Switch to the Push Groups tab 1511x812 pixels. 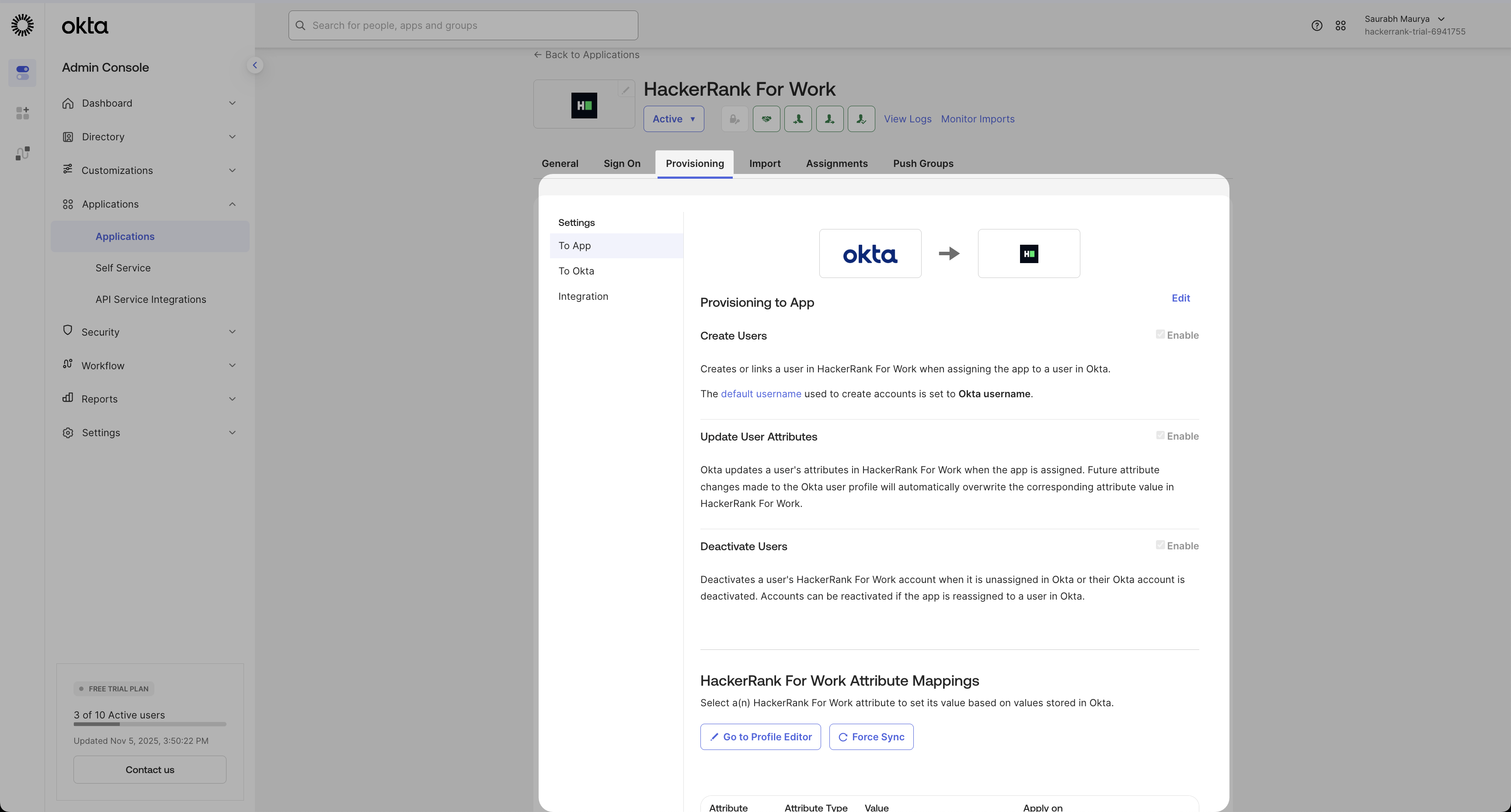tap(923, 163)
